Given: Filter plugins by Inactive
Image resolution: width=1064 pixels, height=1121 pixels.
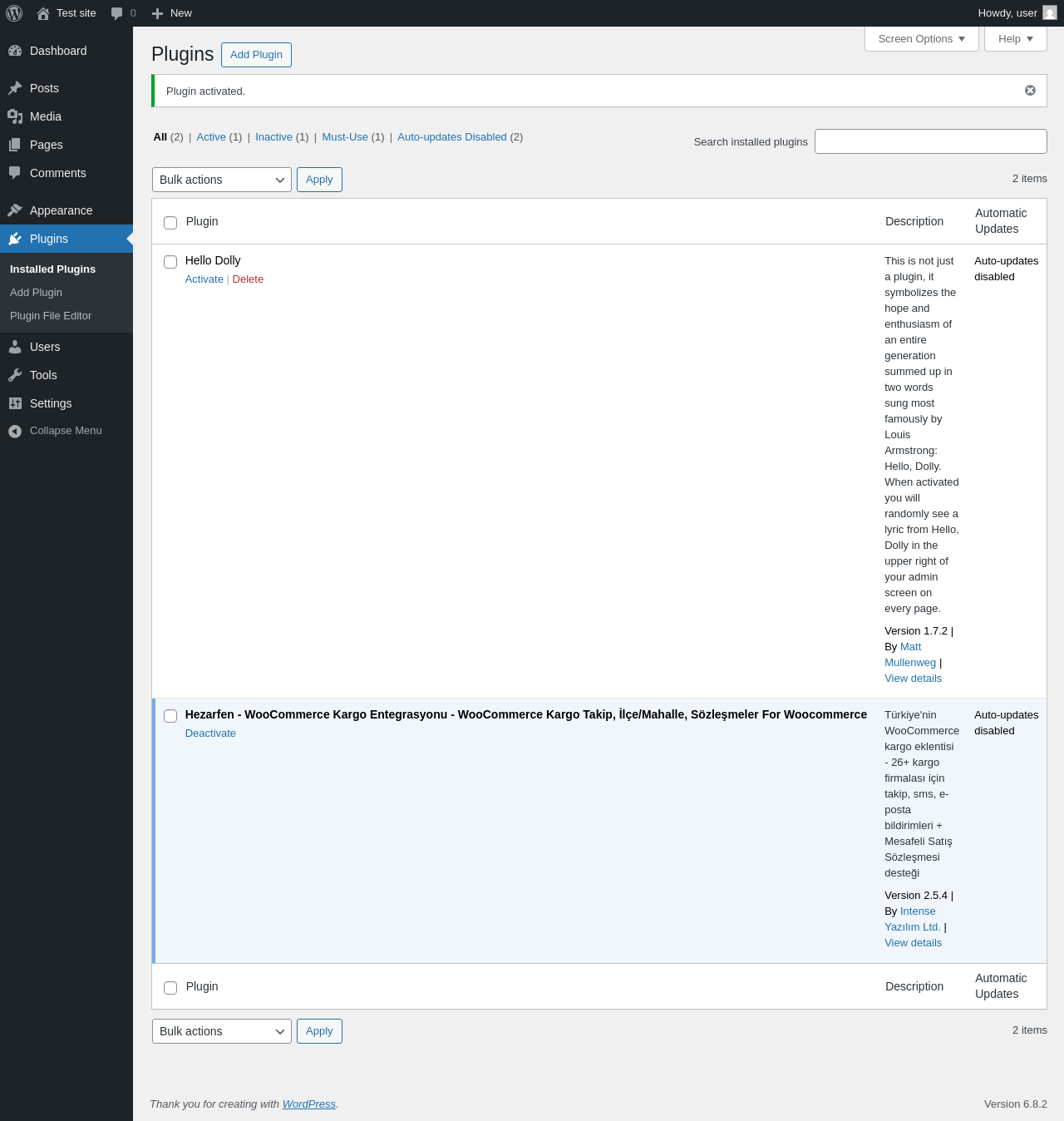Looking at the screenshot, I should click(x=273, y=137).
